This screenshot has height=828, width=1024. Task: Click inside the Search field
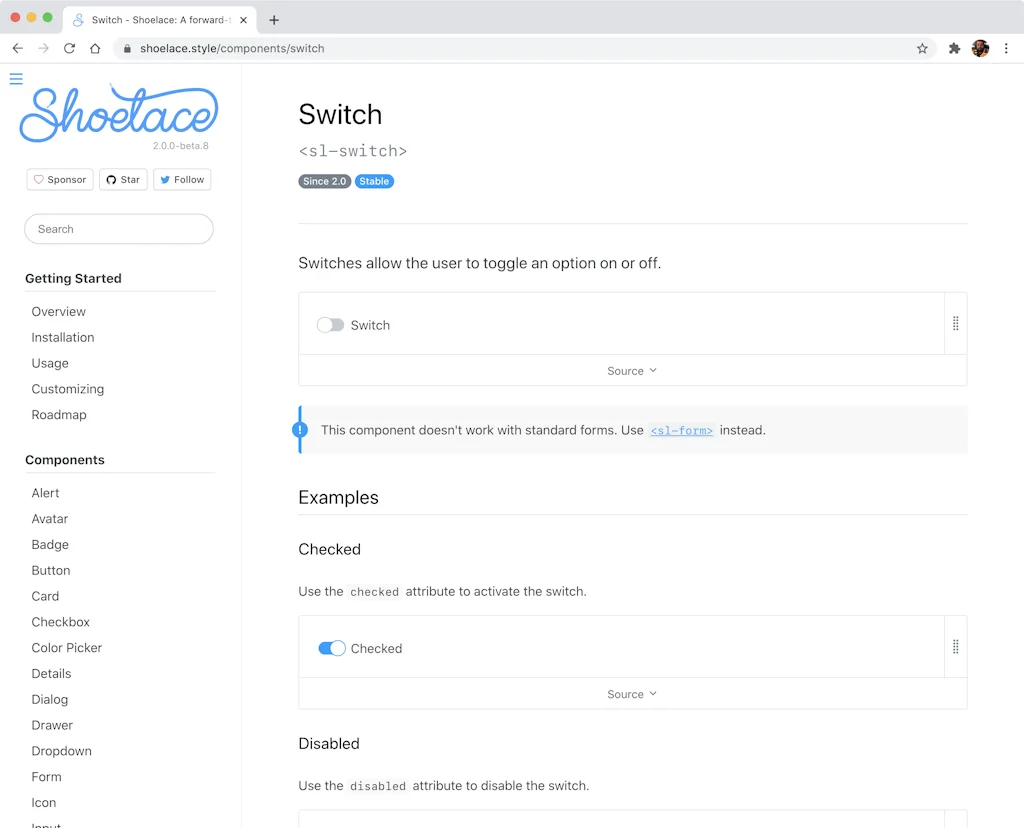pyautogui.click(x=118, y=229)
